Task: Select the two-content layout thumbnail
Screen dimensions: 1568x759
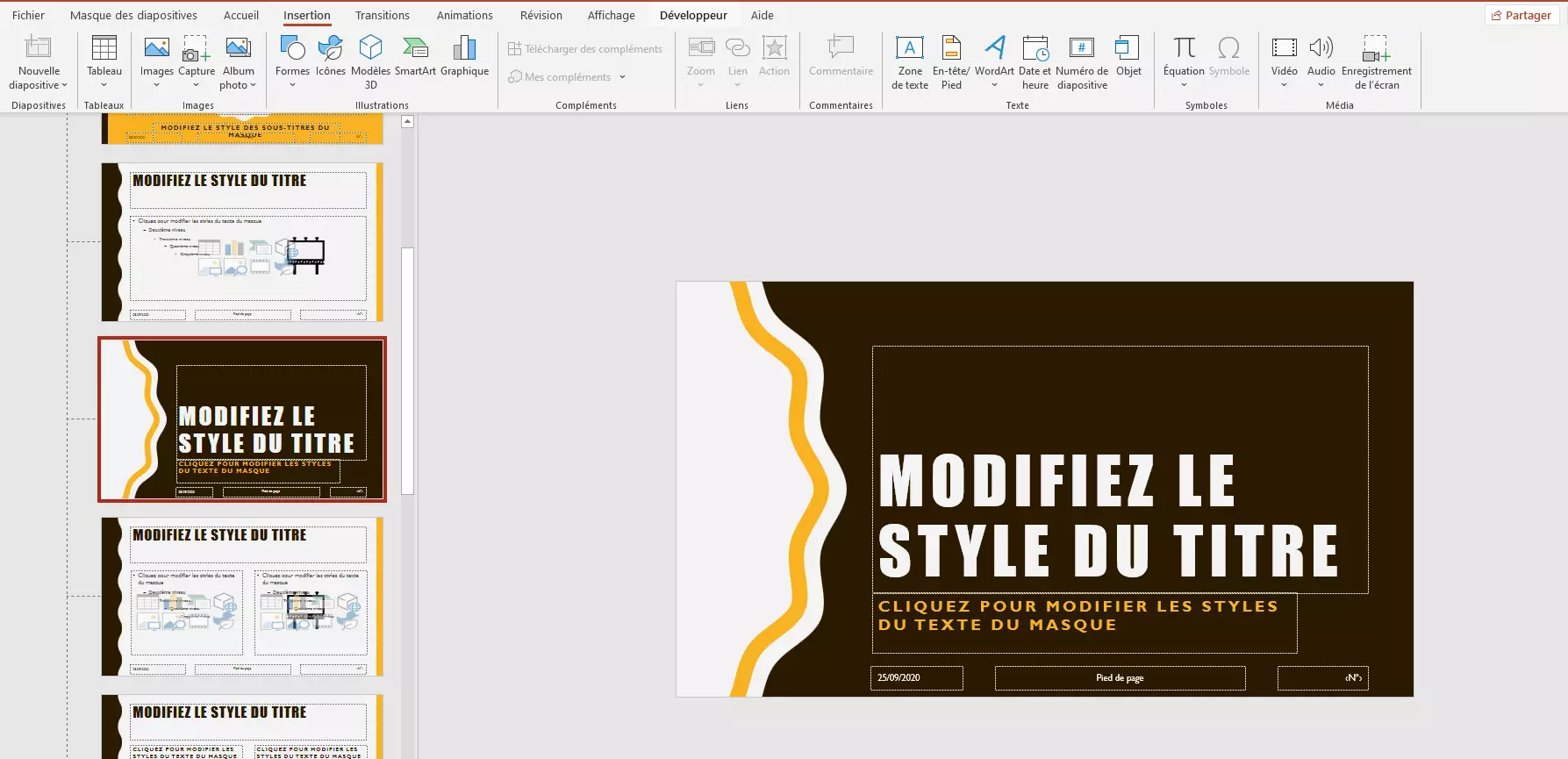Action: tap(242, 597)
